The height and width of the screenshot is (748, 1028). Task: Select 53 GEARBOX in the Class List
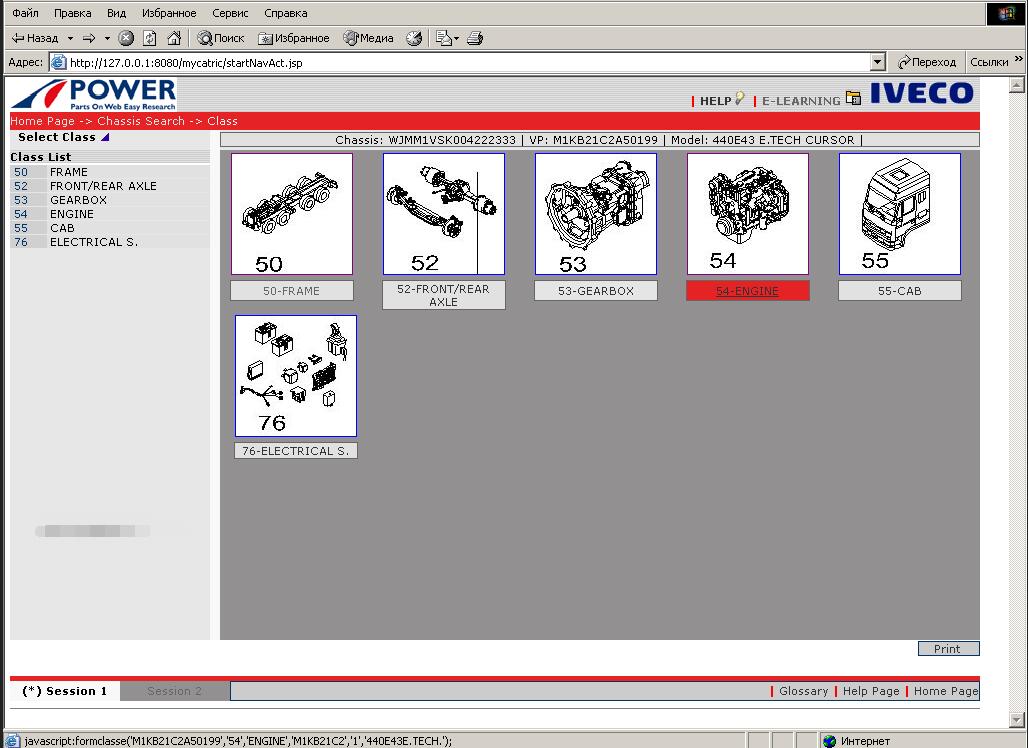tap(110, 200)
